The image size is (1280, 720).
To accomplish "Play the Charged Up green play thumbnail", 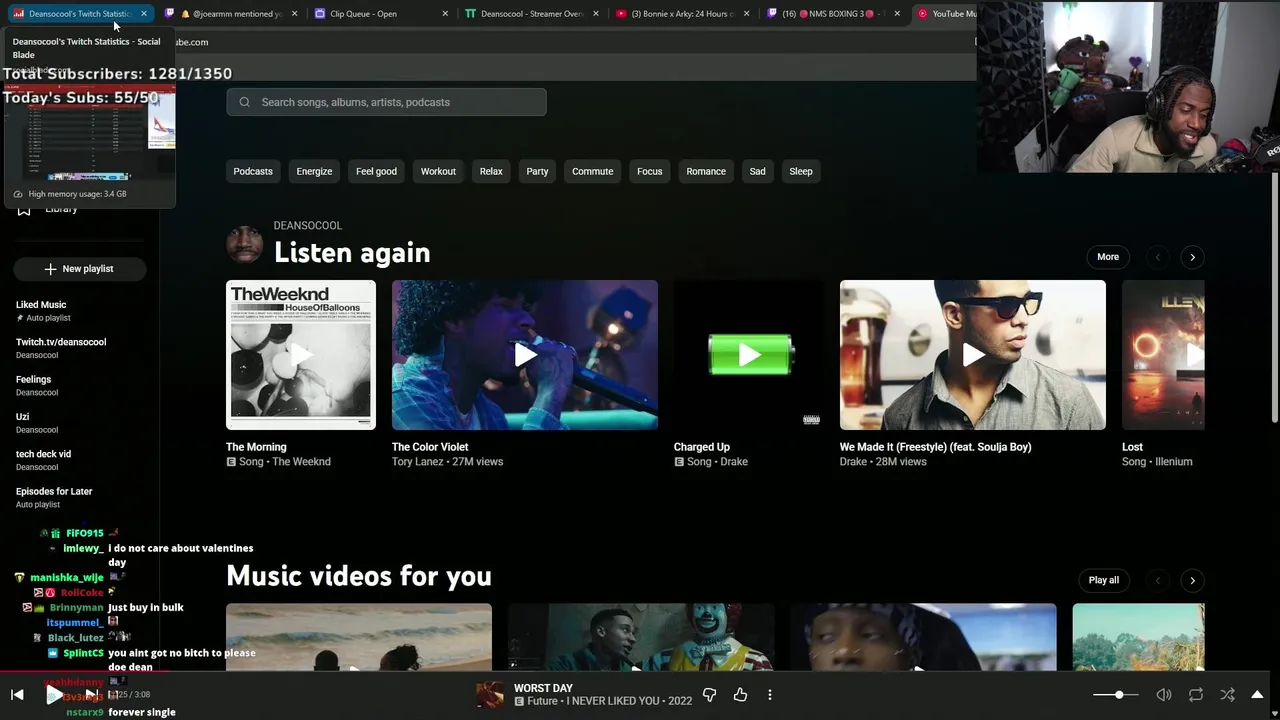I will 749,355.
